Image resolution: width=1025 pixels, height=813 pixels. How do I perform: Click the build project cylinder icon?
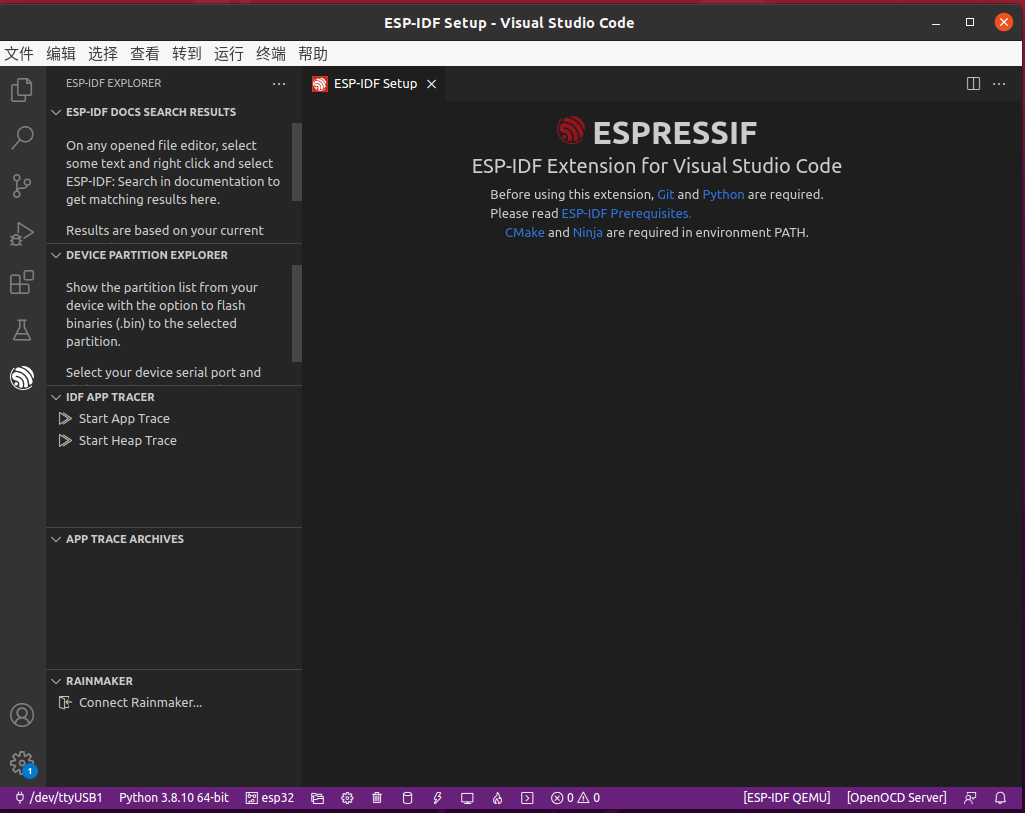point(407,797)
